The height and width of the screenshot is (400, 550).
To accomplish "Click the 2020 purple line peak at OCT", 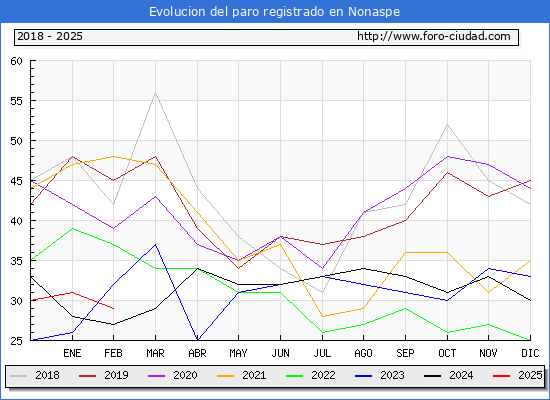I will tap(447, 156).
